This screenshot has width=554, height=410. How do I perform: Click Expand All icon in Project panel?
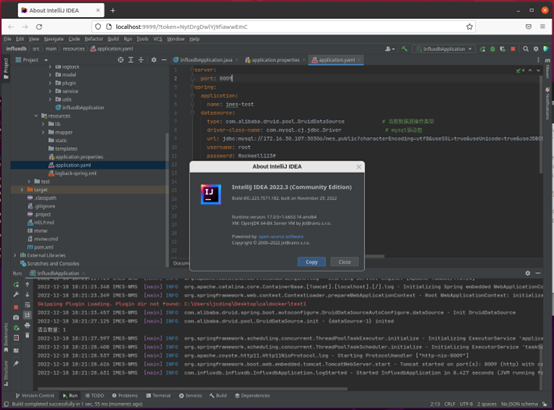pos(131,60)
